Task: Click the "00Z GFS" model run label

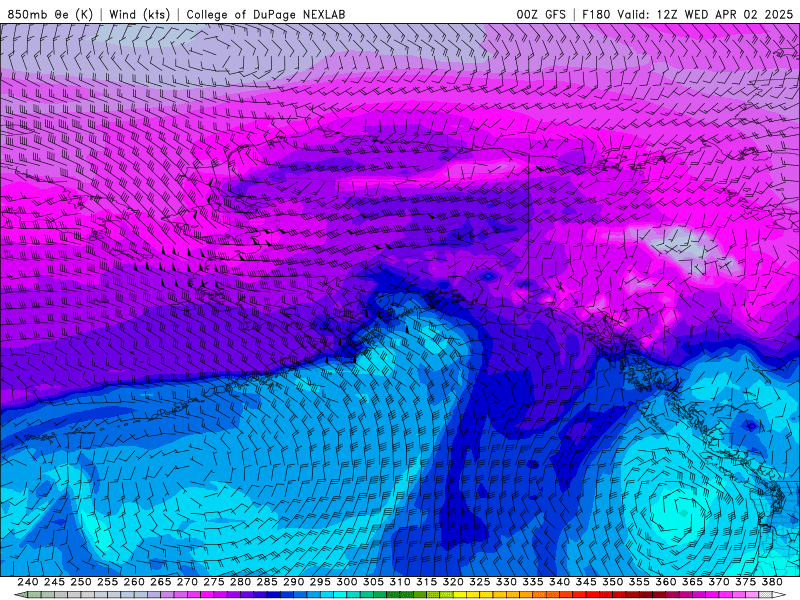Action: (x=541, y=14)
